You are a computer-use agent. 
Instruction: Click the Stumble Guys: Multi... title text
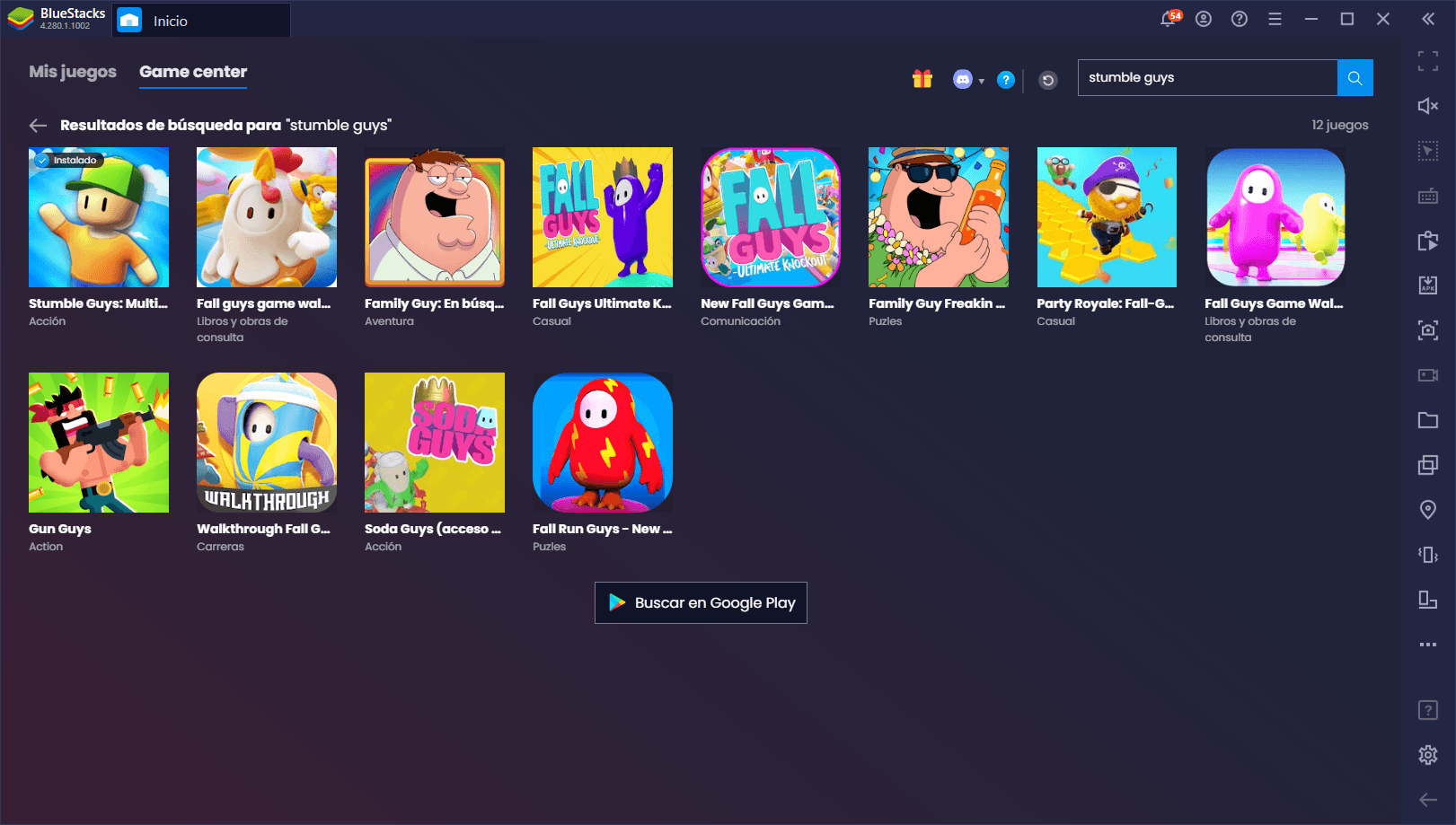tap(98, 303)
